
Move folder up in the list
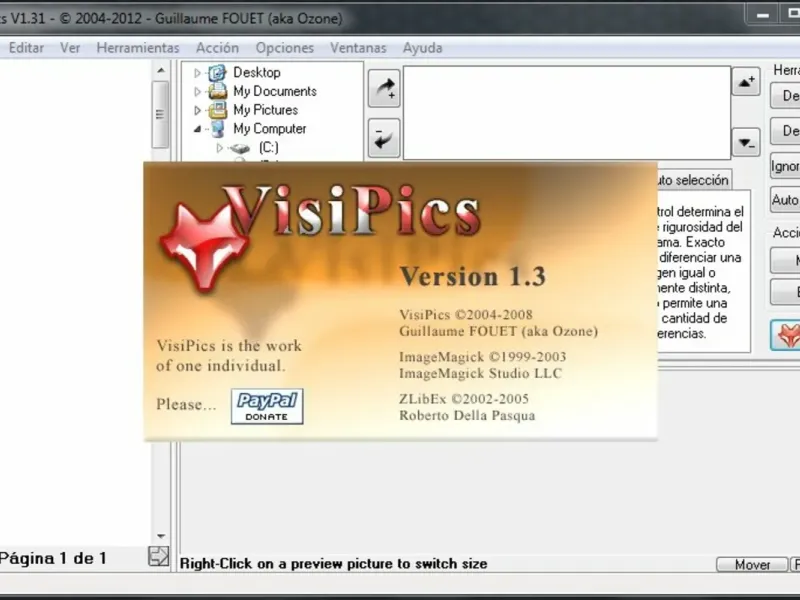(746, 81)
